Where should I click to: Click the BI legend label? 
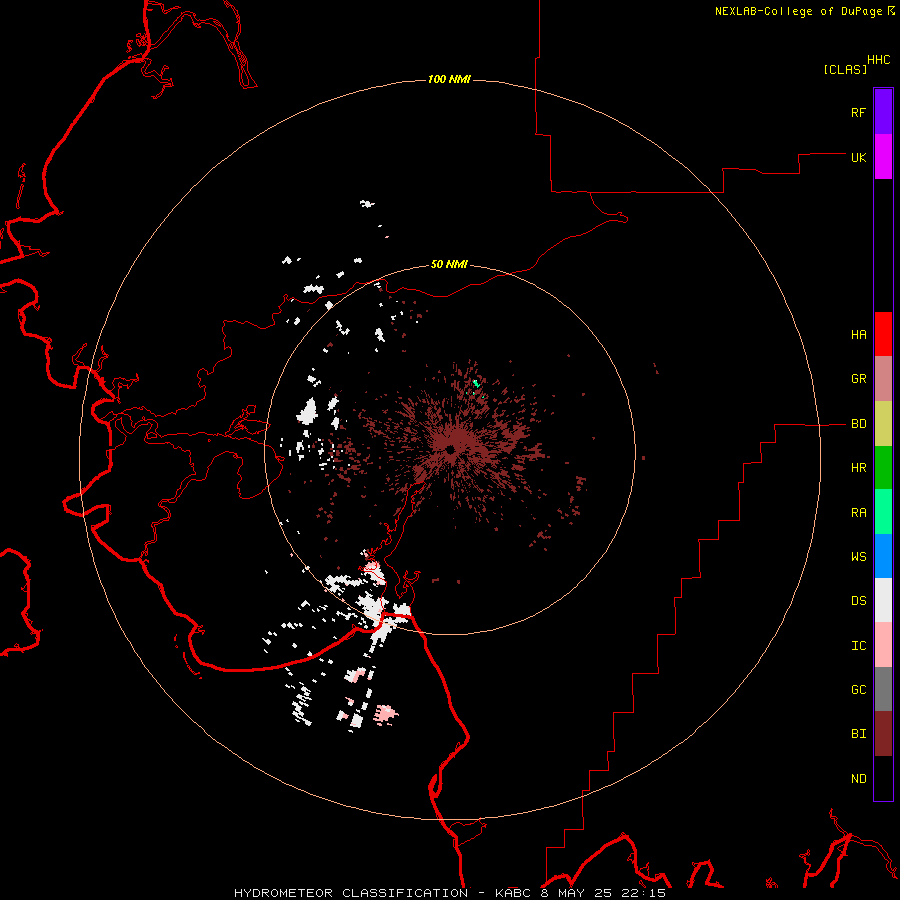tap(858, 734)
